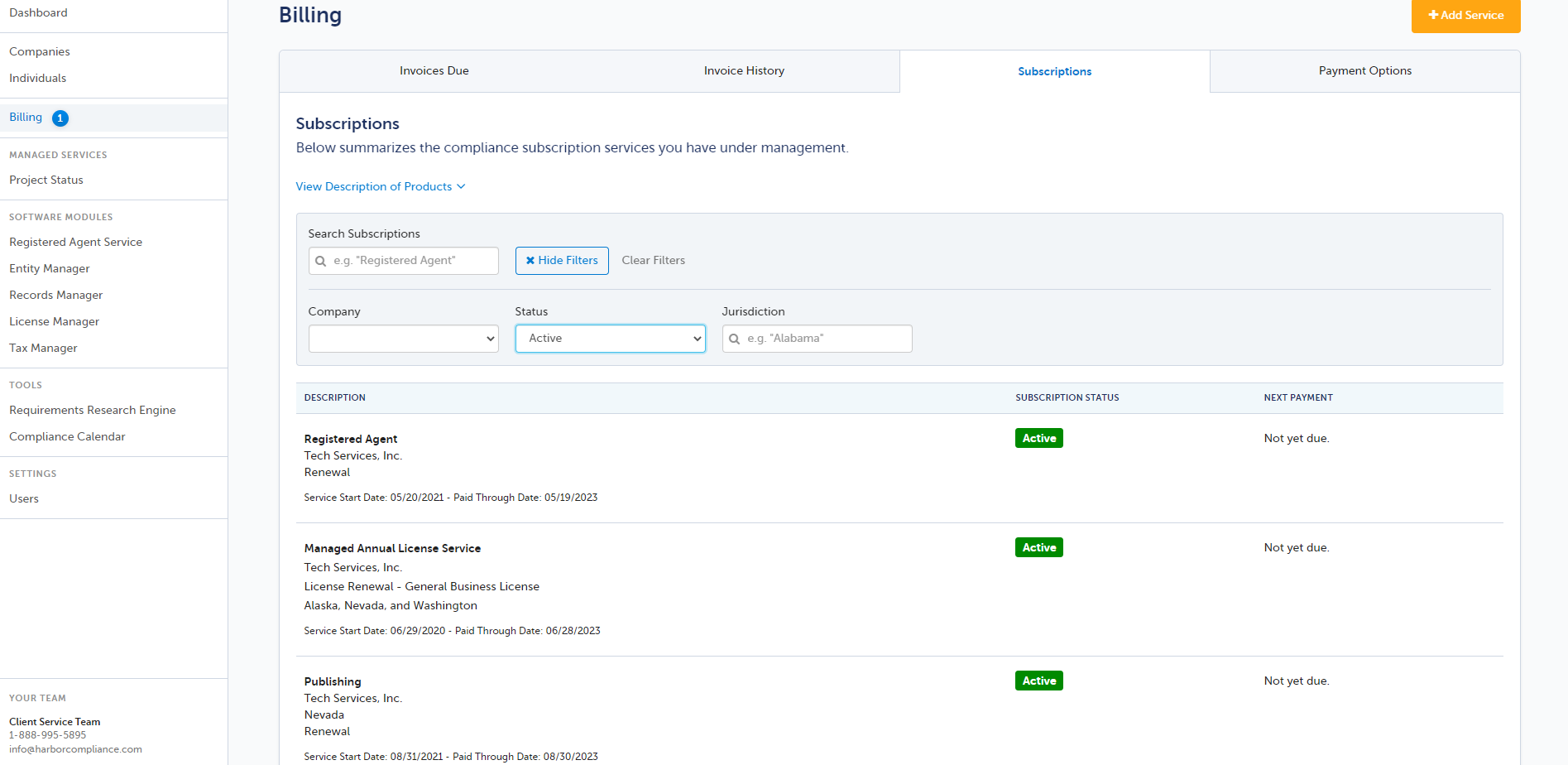Type in the Jurisdiction search field
Screen dimensions: 1568x765
pyautogui.click(x=825, y=339)
